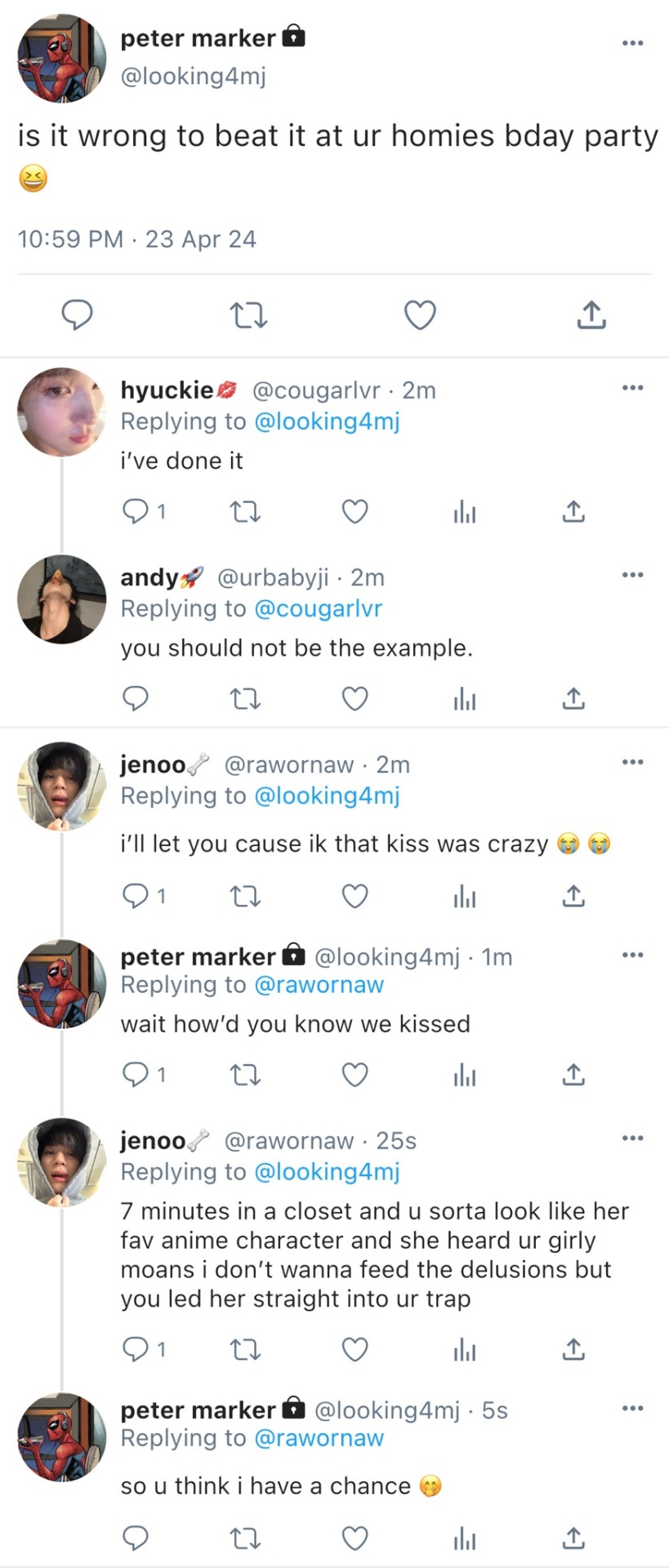Image resolution: width=669 pixels, height=1568 pixels.
Task: Open the @cougarlvr mention in andy's reply
Action: [x=318, y=609]
